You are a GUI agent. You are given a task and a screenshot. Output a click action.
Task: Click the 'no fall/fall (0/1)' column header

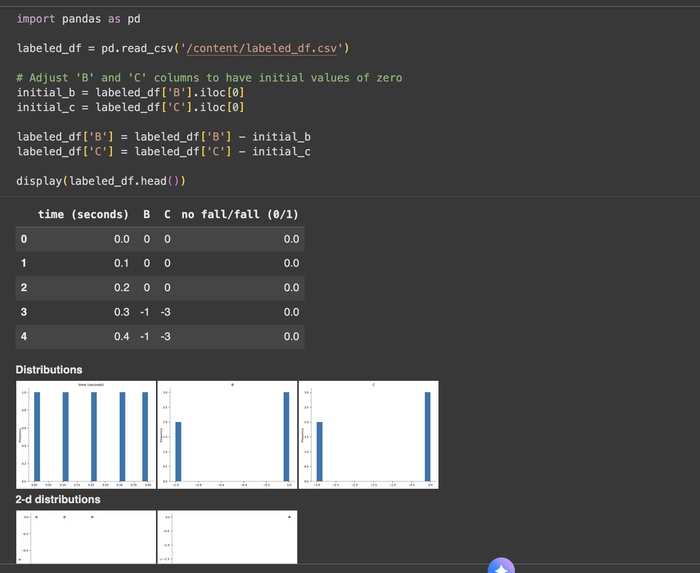tap(240, 215)
